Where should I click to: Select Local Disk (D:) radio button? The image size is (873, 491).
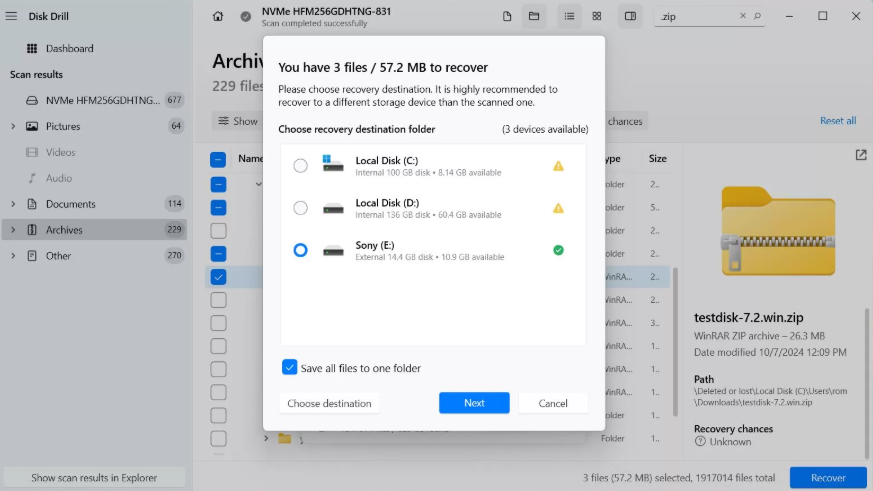[x=300, y=208]
